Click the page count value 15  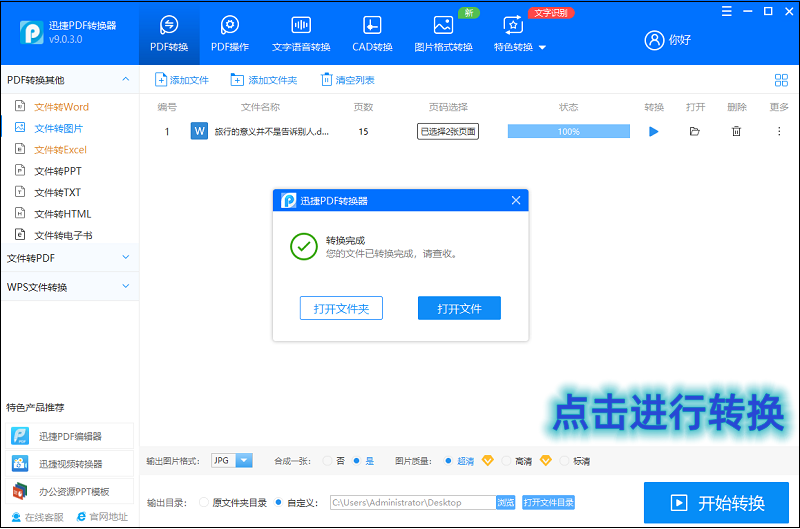tap(363, 132)
